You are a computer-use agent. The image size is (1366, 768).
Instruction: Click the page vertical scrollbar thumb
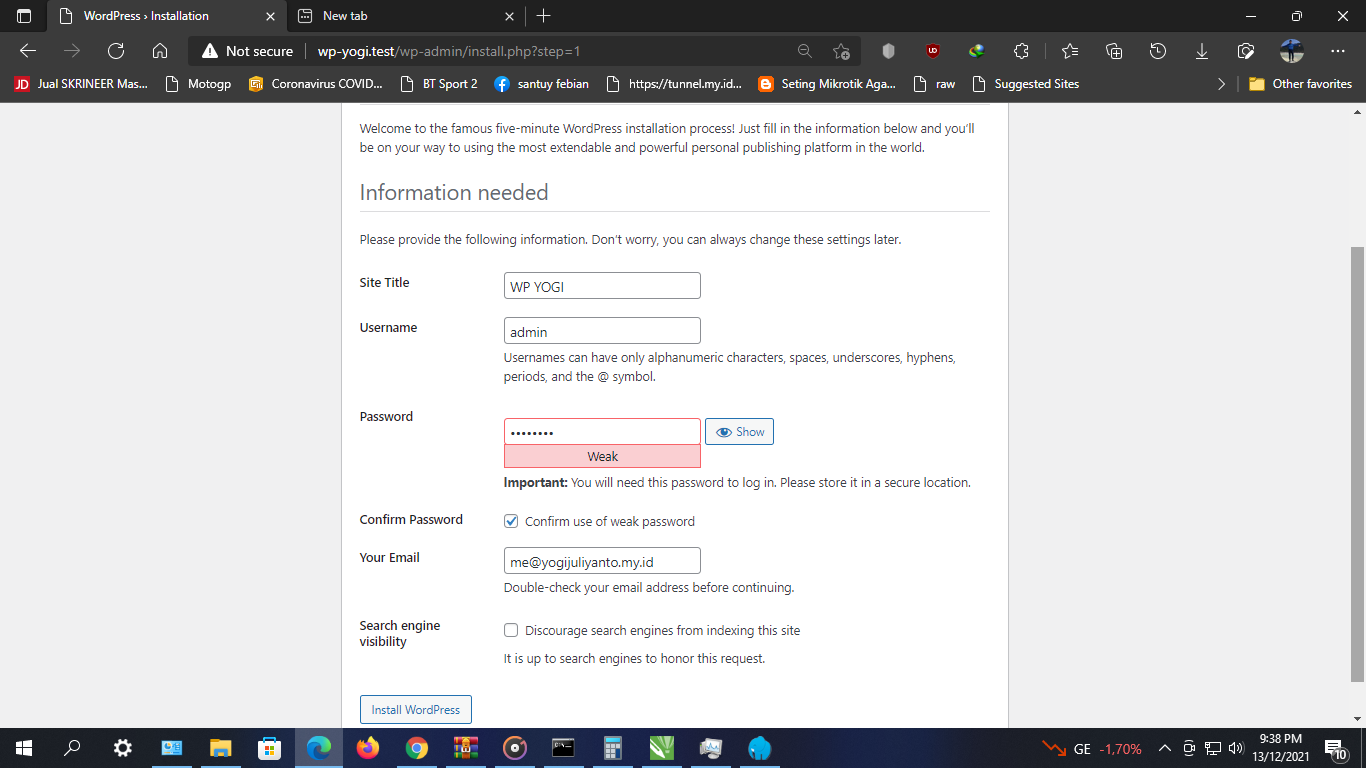click(x=1357, y=464)
